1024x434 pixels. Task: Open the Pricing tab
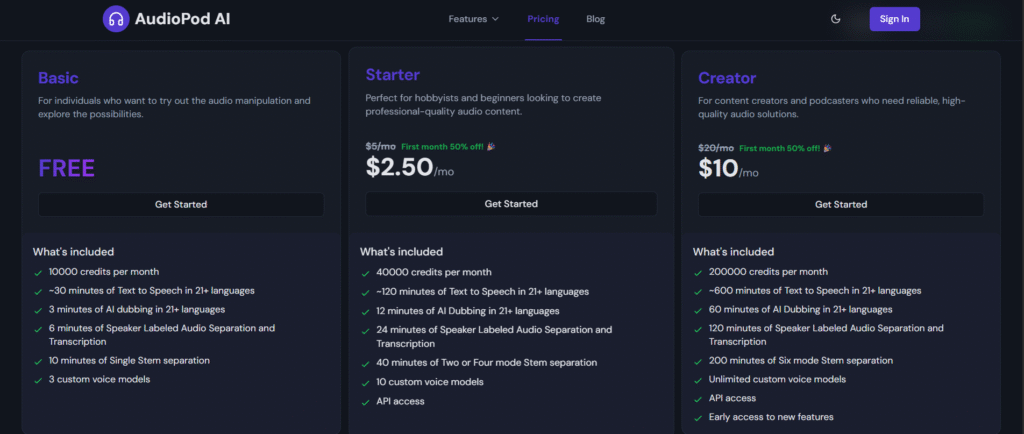pyautogui.click(x=543, y=19)
